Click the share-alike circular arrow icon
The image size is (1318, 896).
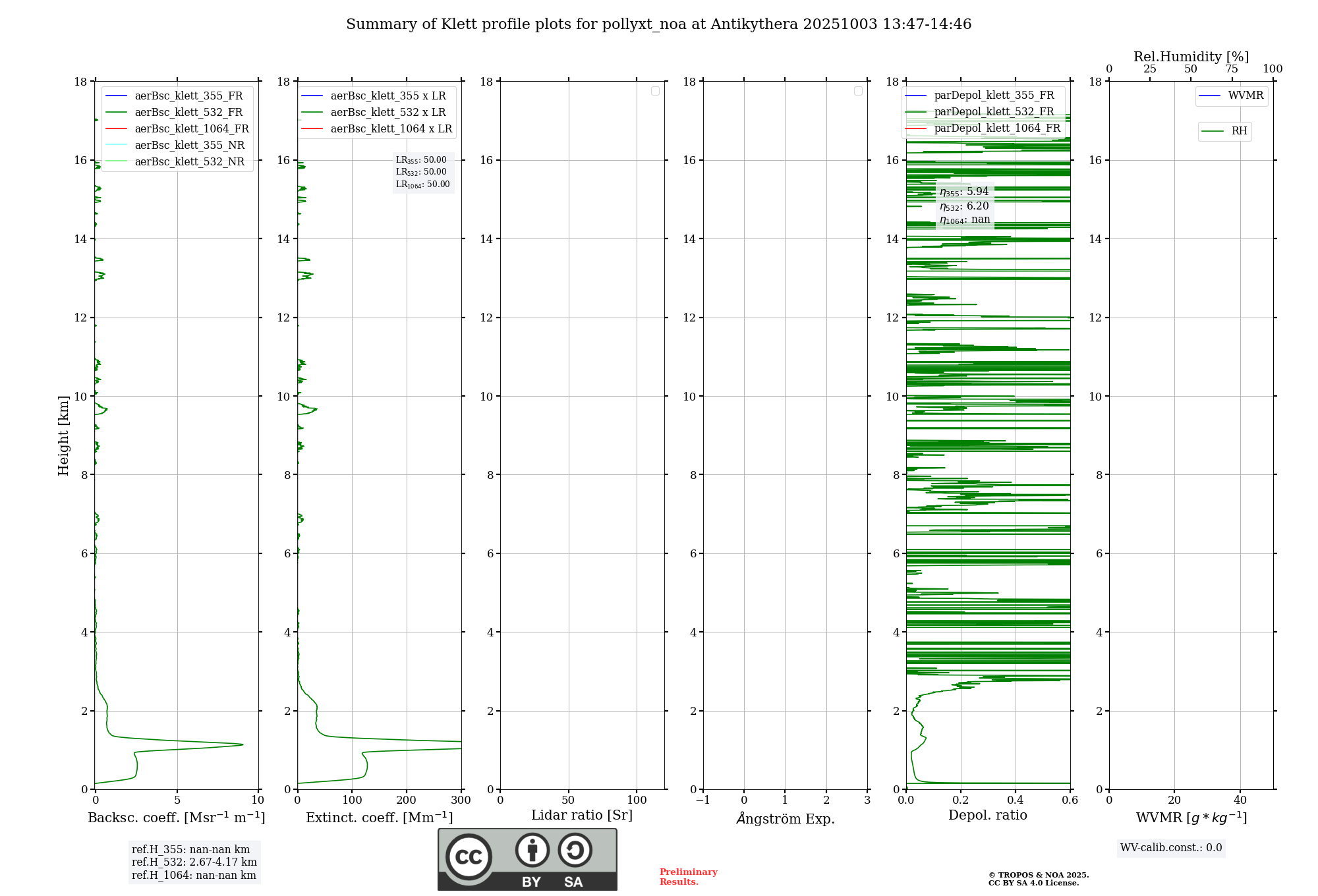(575, 850)
